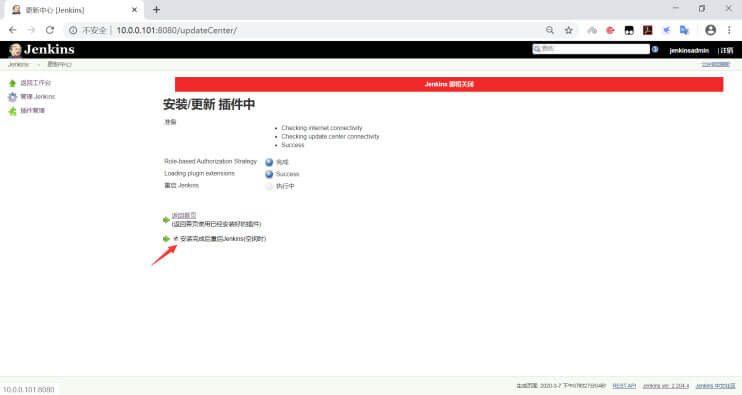Click the go back to top page link
Image resolution: width=742 pixels, height=395 pixels.
click(x=184, y=215)
